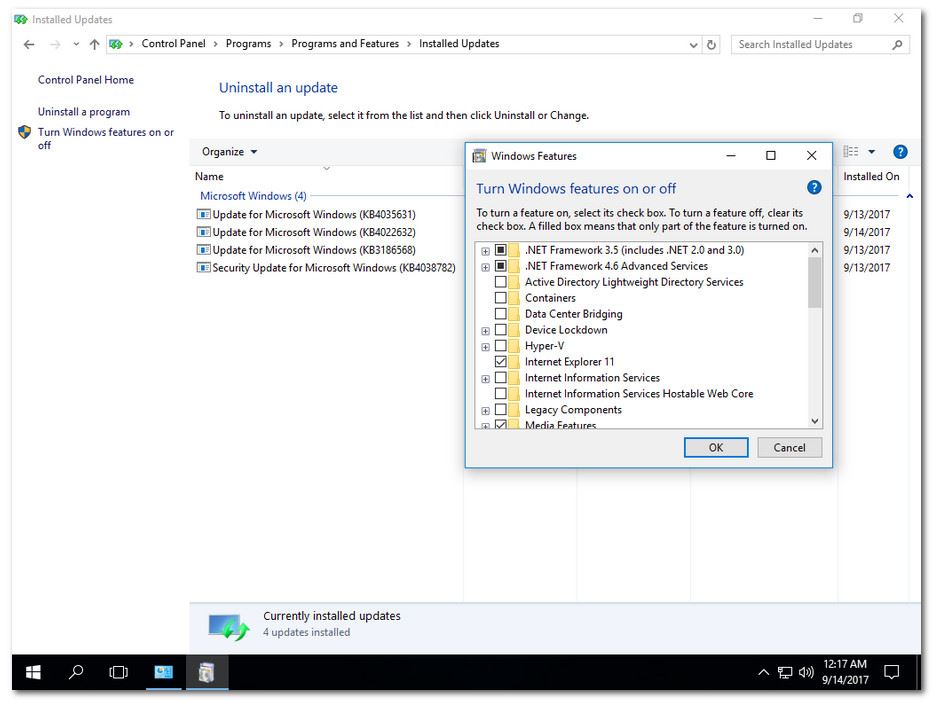Expand .NET Framework 3.5 tree node
Viewport: 935px width, 701px height.
point(485,251)
